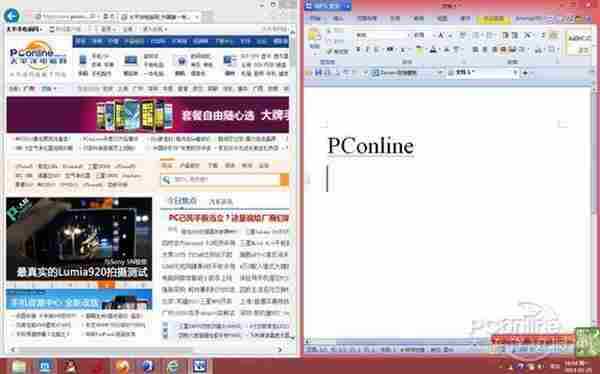Switch to the first (Home) ribbon tab in WPS
This screenshot has height=374, width=600.
(315, 18)
